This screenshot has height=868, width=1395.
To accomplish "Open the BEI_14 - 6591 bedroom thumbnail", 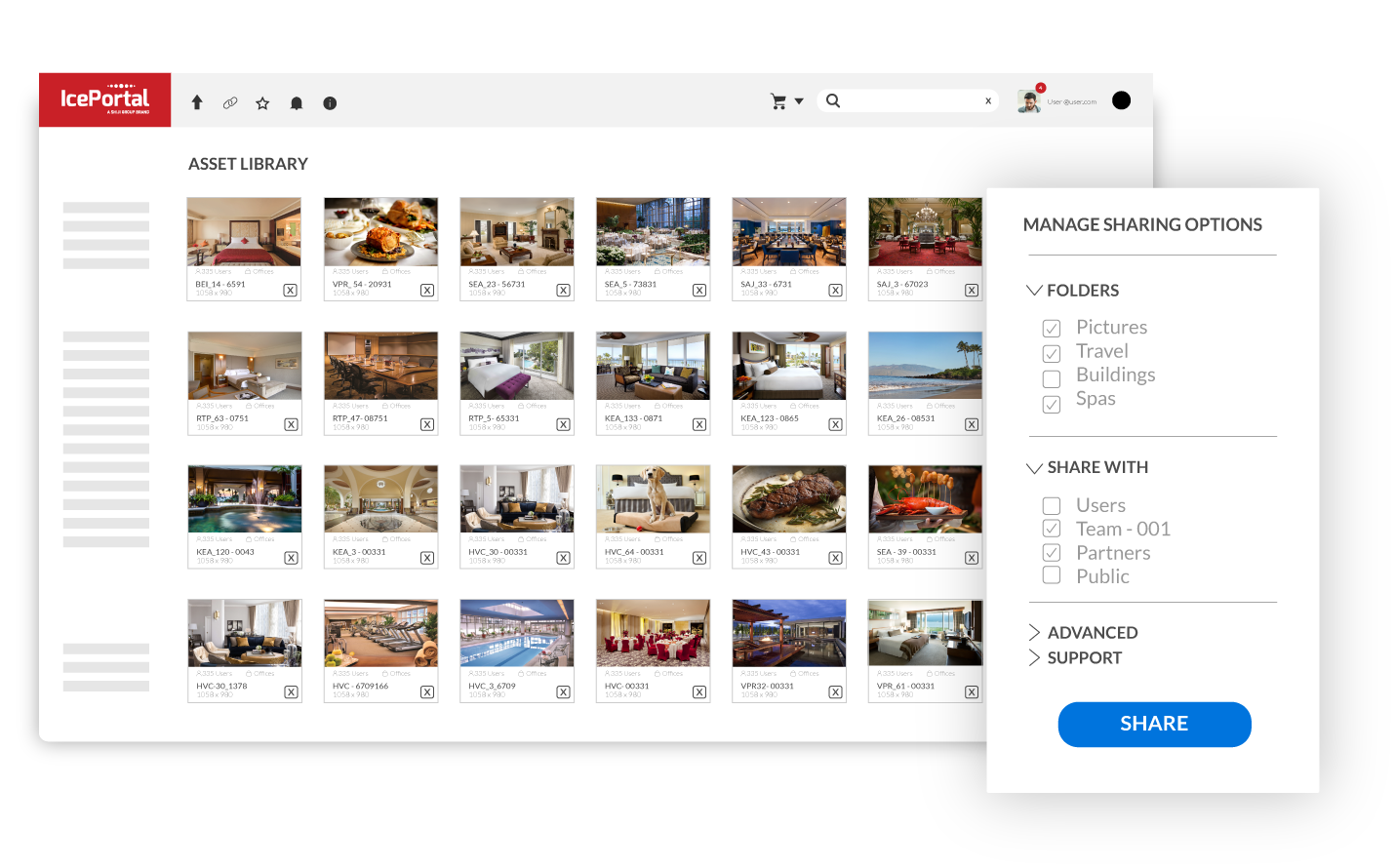I will (x=244, y=232).
